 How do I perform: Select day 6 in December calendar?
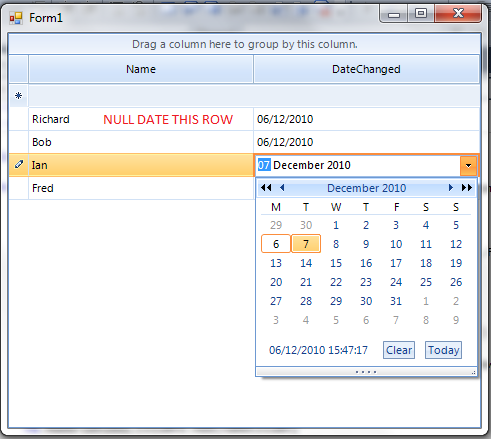(276, 244)
